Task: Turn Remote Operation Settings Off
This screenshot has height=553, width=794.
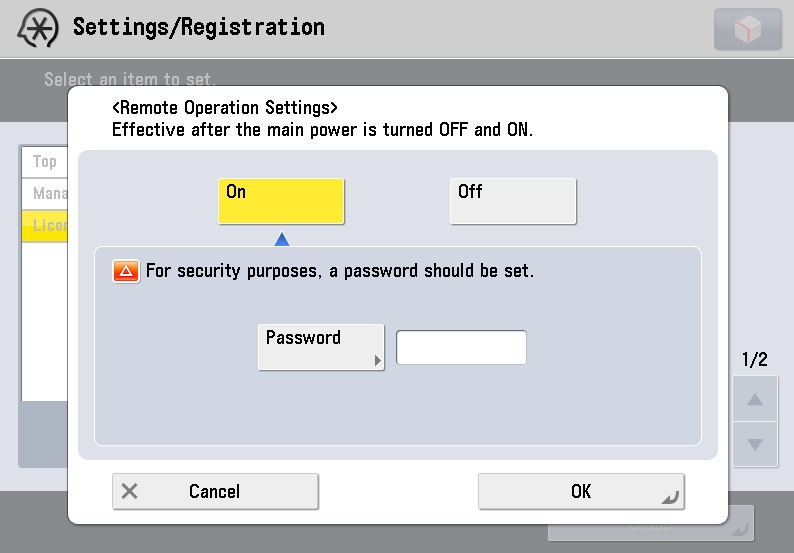Action: pyautogui.click(x=513, y=201)
